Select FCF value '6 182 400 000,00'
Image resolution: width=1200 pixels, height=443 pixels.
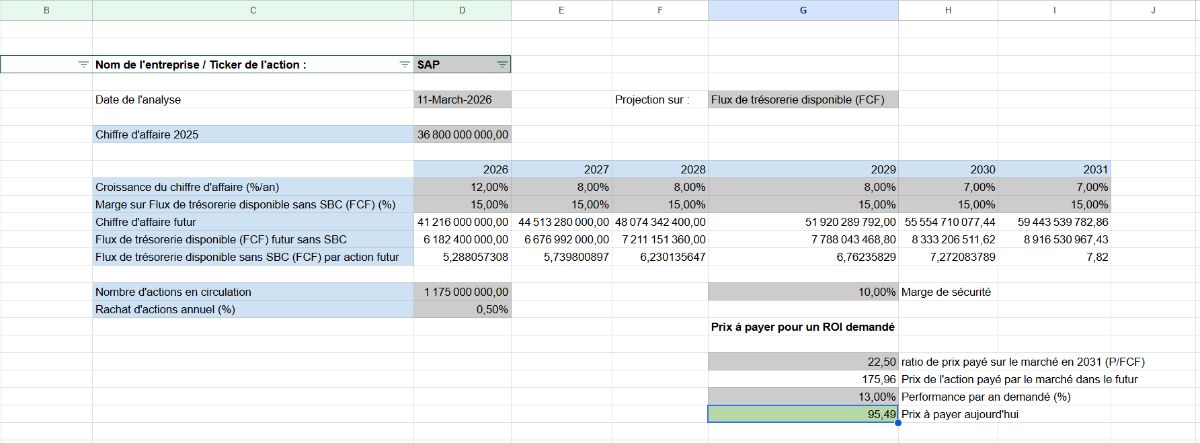462,240
